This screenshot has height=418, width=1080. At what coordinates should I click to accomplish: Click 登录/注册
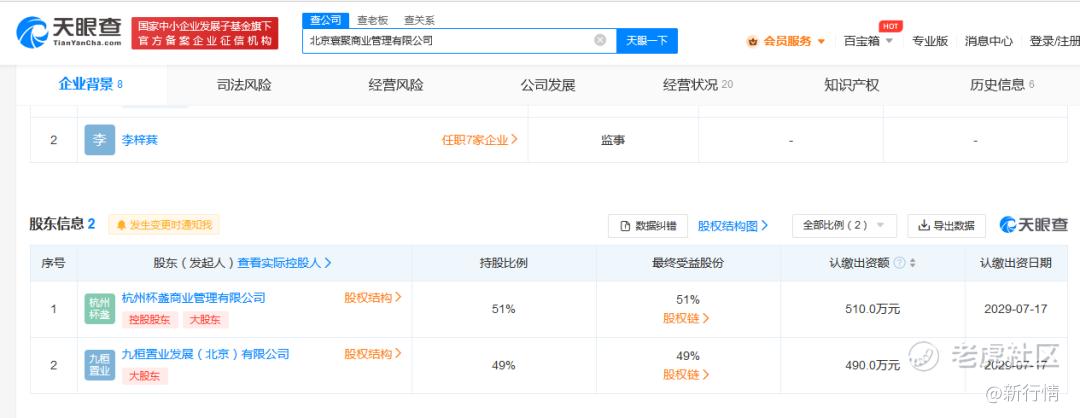click(x=1054, y=41)
